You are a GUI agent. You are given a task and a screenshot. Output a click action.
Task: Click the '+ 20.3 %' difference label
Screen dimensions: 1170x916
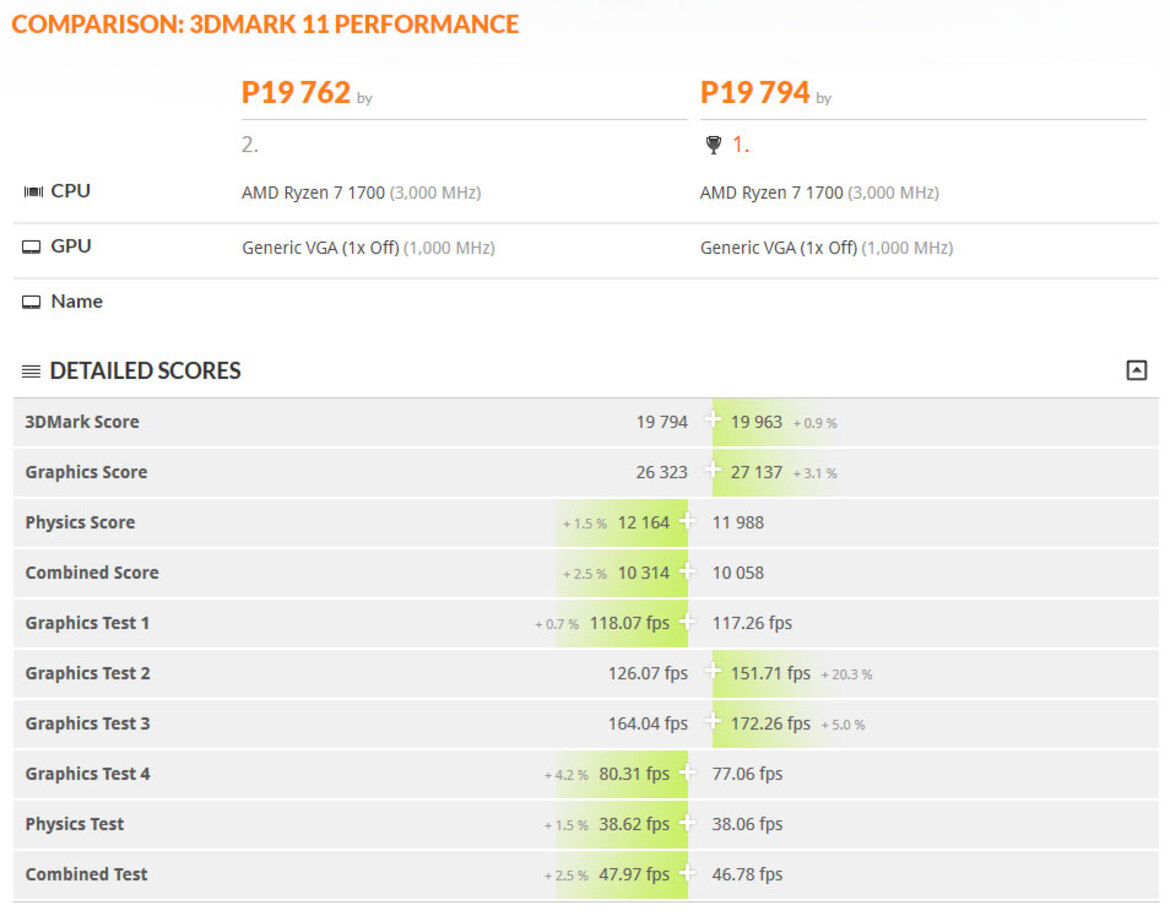(846, 674)
